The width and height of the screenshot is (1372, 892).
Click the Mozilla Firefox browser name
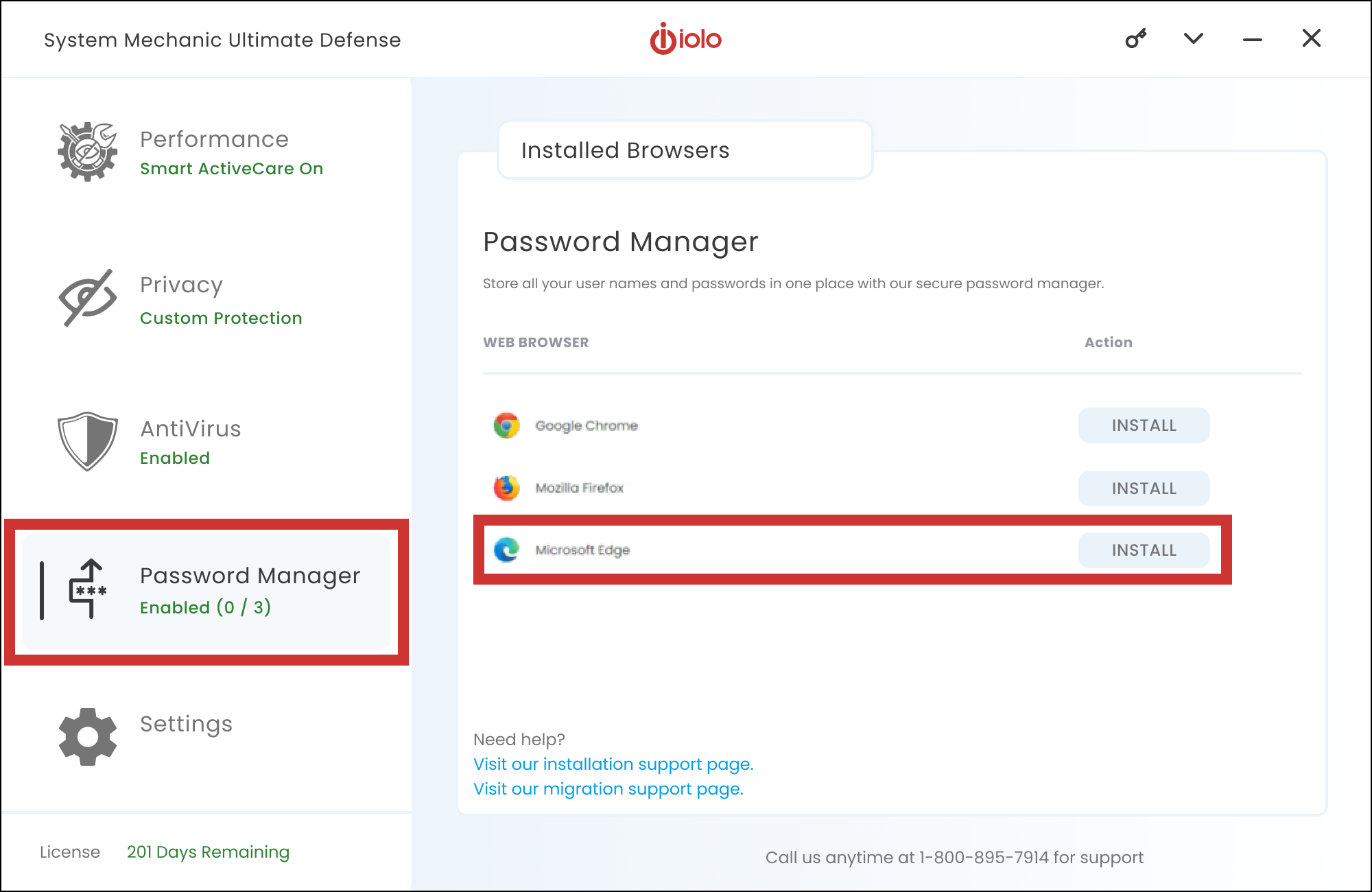tap(580, 488)
